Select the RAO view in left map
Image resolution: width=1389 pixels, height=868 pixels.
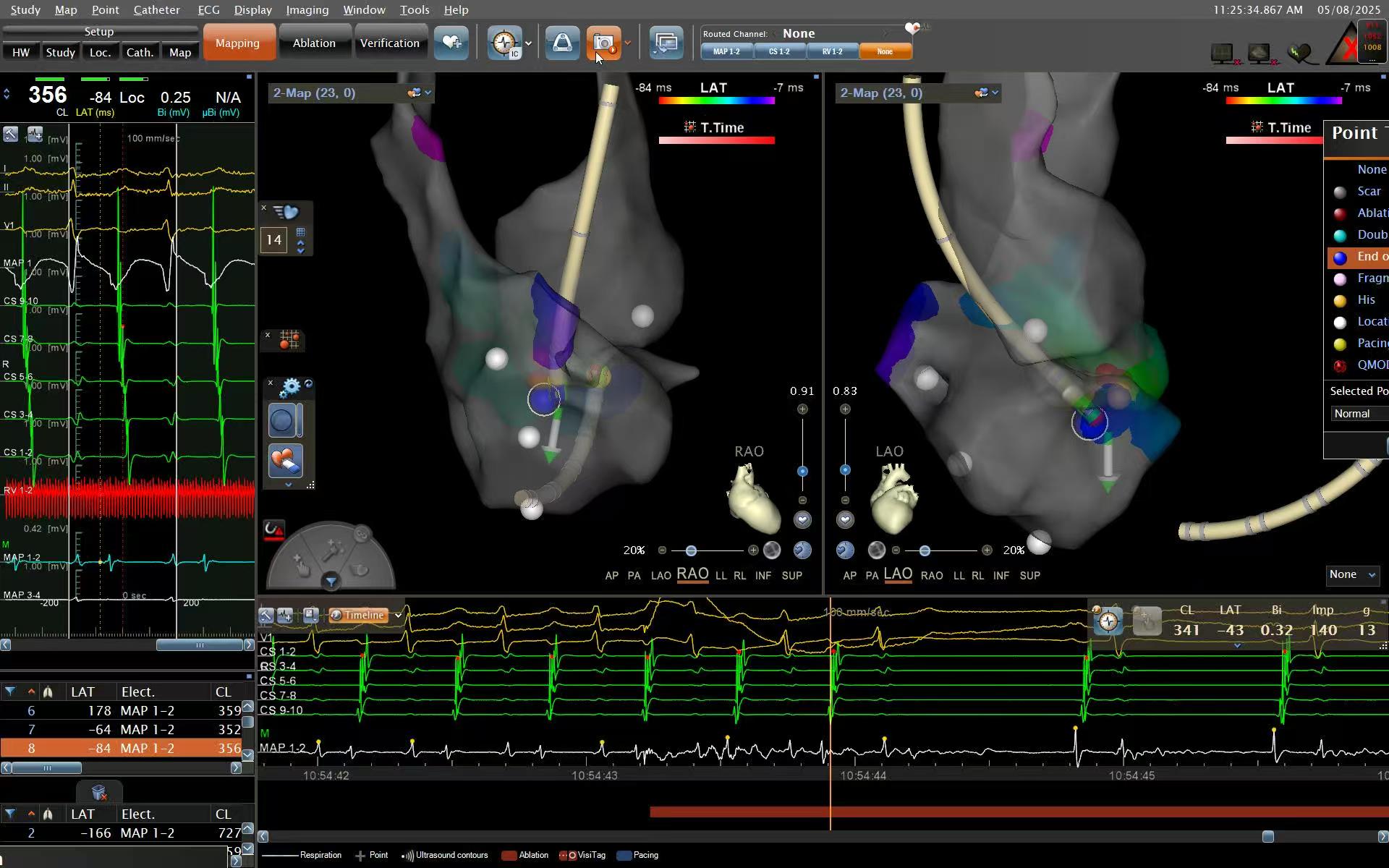pyautogui.click(x=692, y=574)
